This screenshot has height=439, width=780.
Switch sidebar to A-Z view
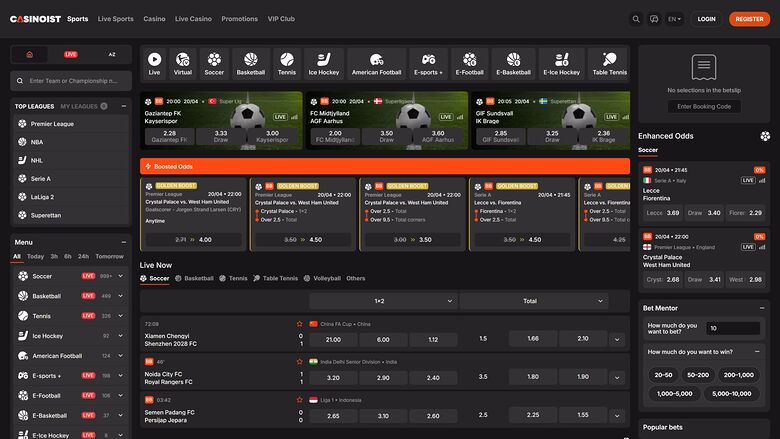(x=112, y=54)
